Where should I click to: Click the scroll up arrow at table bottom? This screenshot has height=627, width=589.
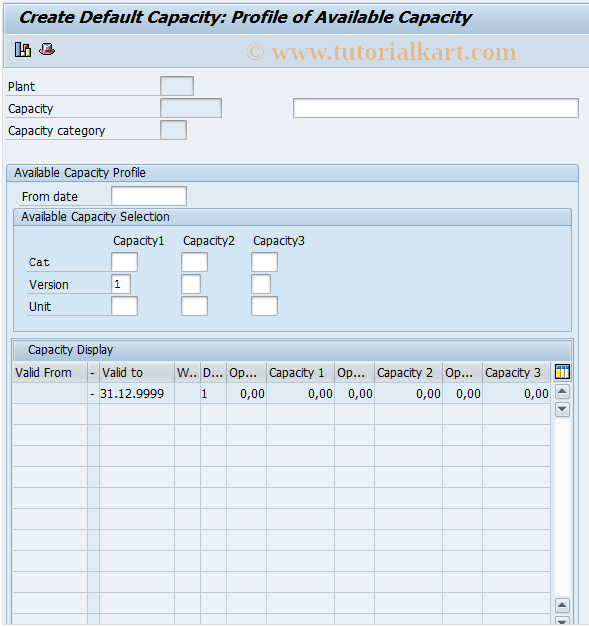[562, 605]
